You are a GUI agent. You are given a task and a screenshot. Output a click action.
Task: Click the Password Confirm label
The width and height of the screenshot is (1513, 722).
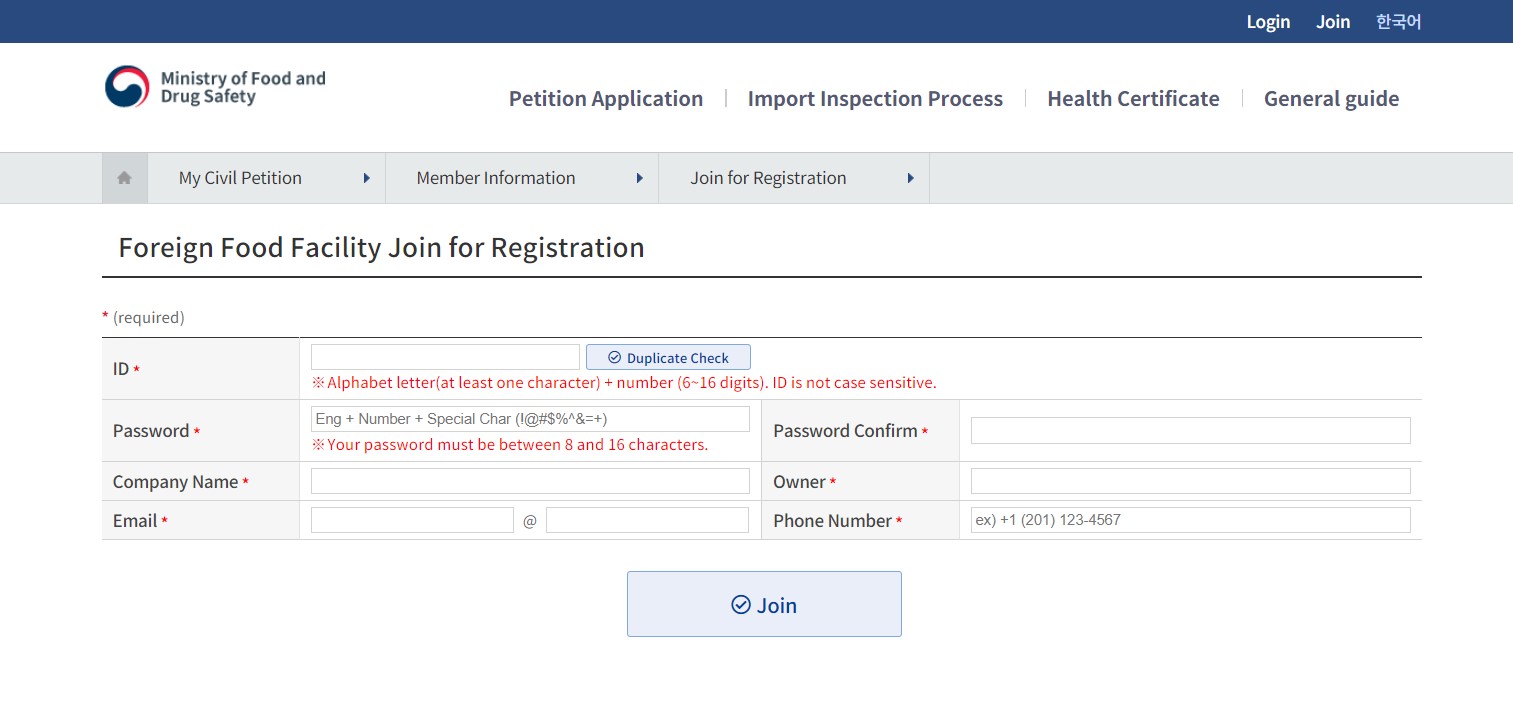[845, 431]
